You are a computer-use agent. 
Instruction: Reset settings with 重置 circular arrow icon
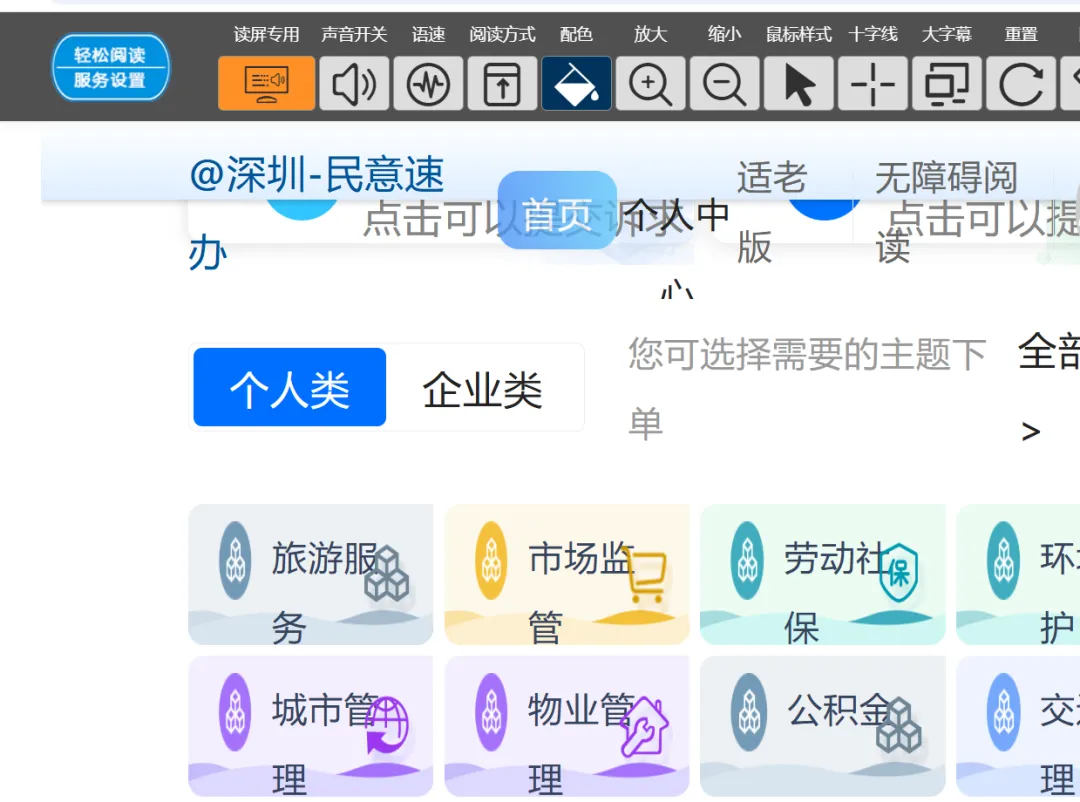[x=1021, y=84]
